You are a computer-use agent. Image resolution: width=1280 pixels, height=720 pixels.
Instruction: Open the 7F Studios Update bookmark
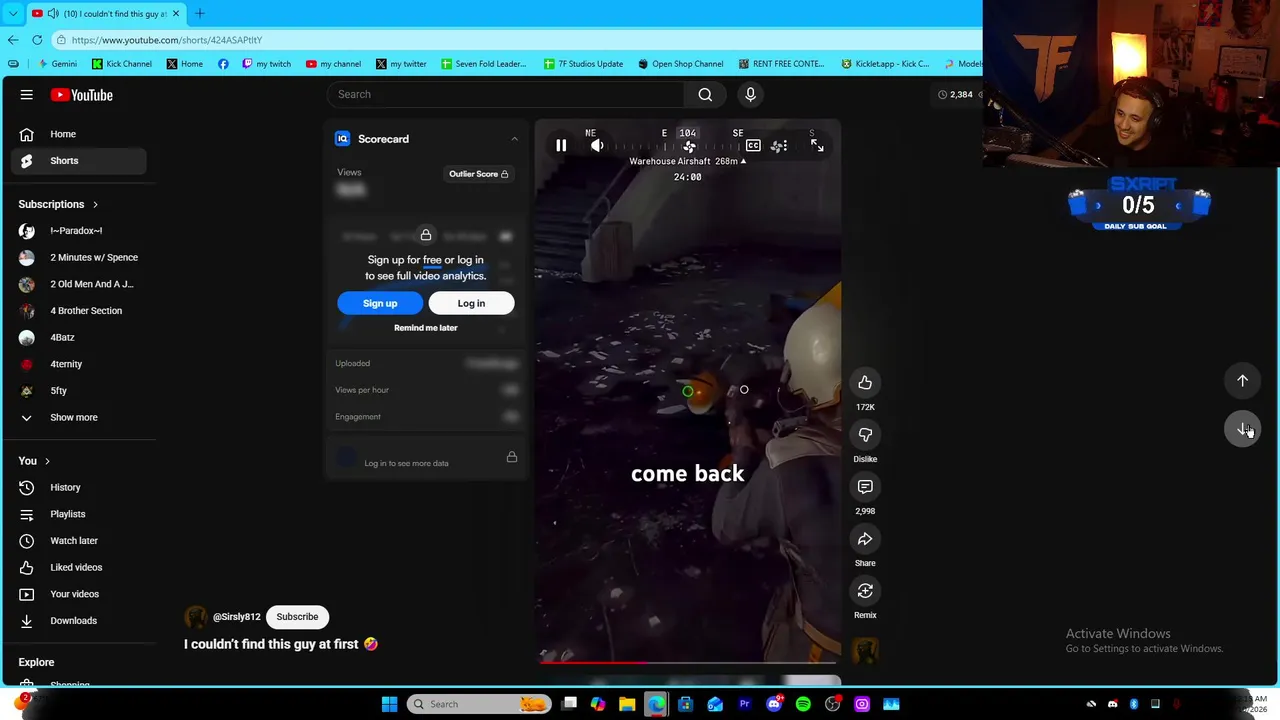(583, 64)
